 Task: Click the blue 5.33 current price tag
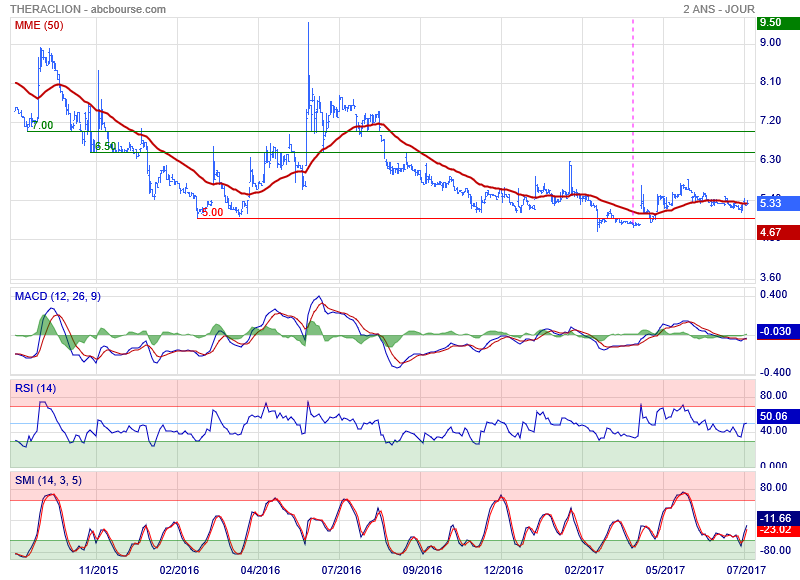778,203
